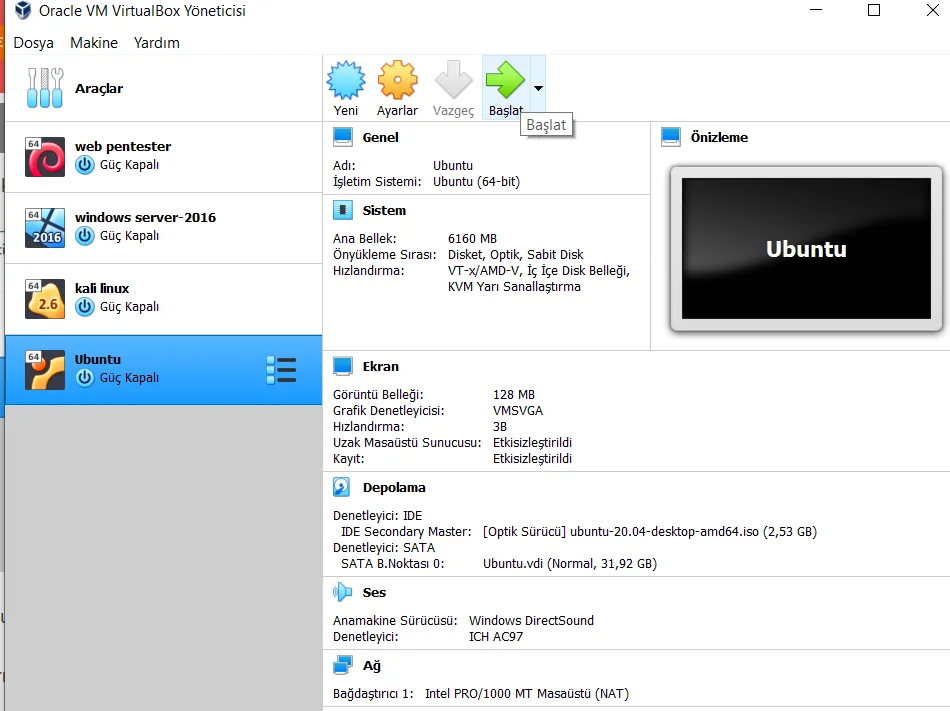Open the Ses settings heading link
This screenshot has width=950, height=711.
374,593
